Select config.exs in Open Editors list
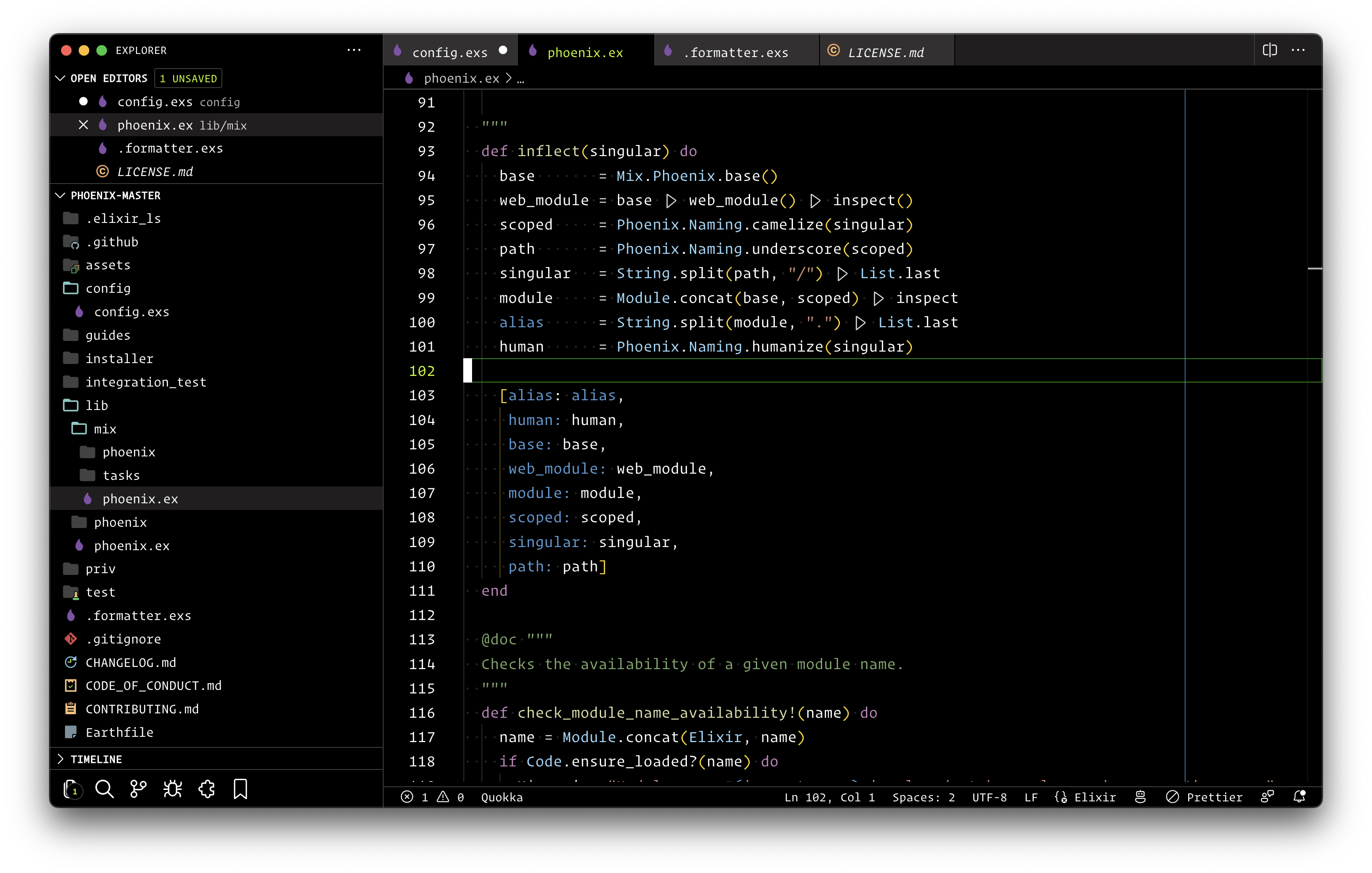 pyautogui.click(x=217, y=102)
